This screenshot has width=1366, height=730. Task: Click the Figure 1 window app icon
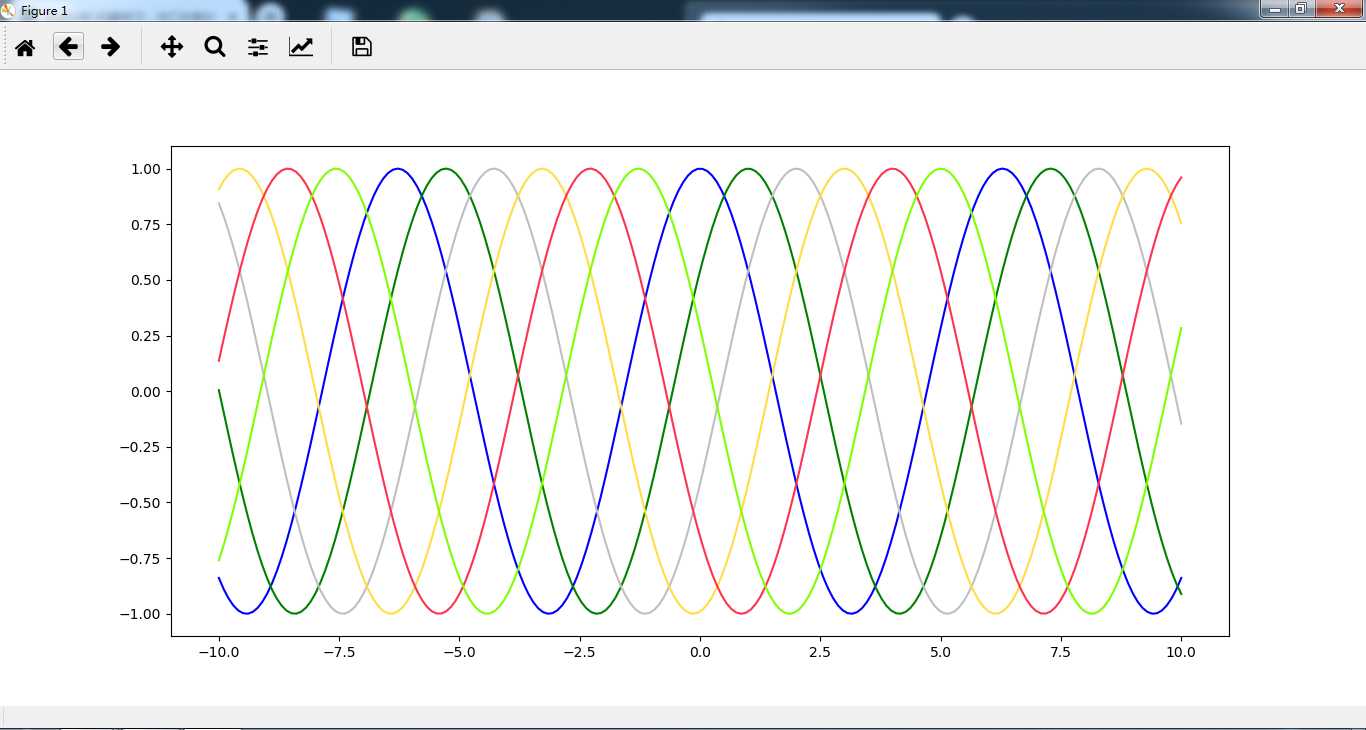[8, 11]
